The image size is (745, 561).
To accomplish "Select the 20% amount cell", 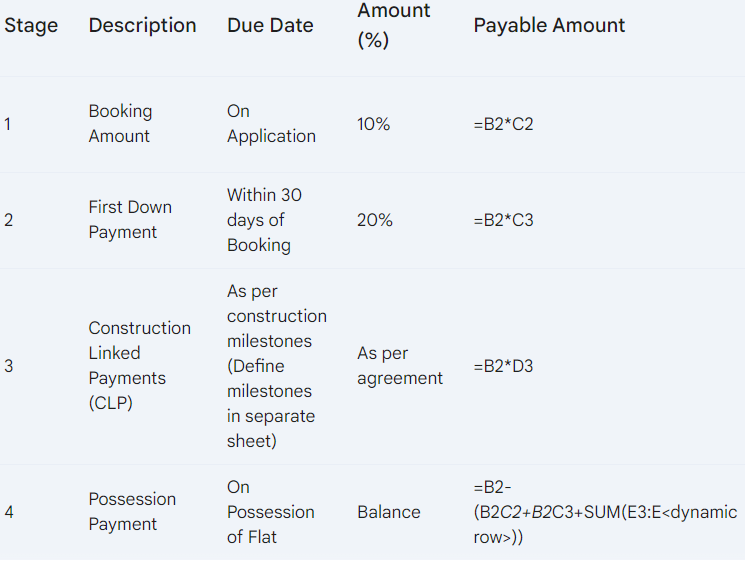I will click(375, 220).
